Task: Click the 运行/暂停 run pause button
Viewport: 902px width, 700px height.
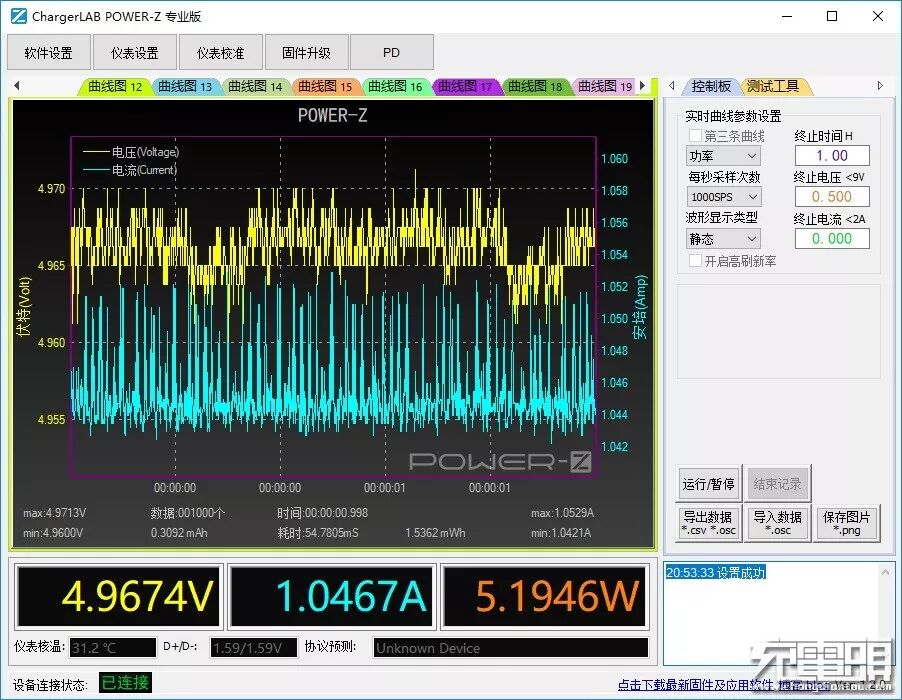Action: [x=709, y=484]
